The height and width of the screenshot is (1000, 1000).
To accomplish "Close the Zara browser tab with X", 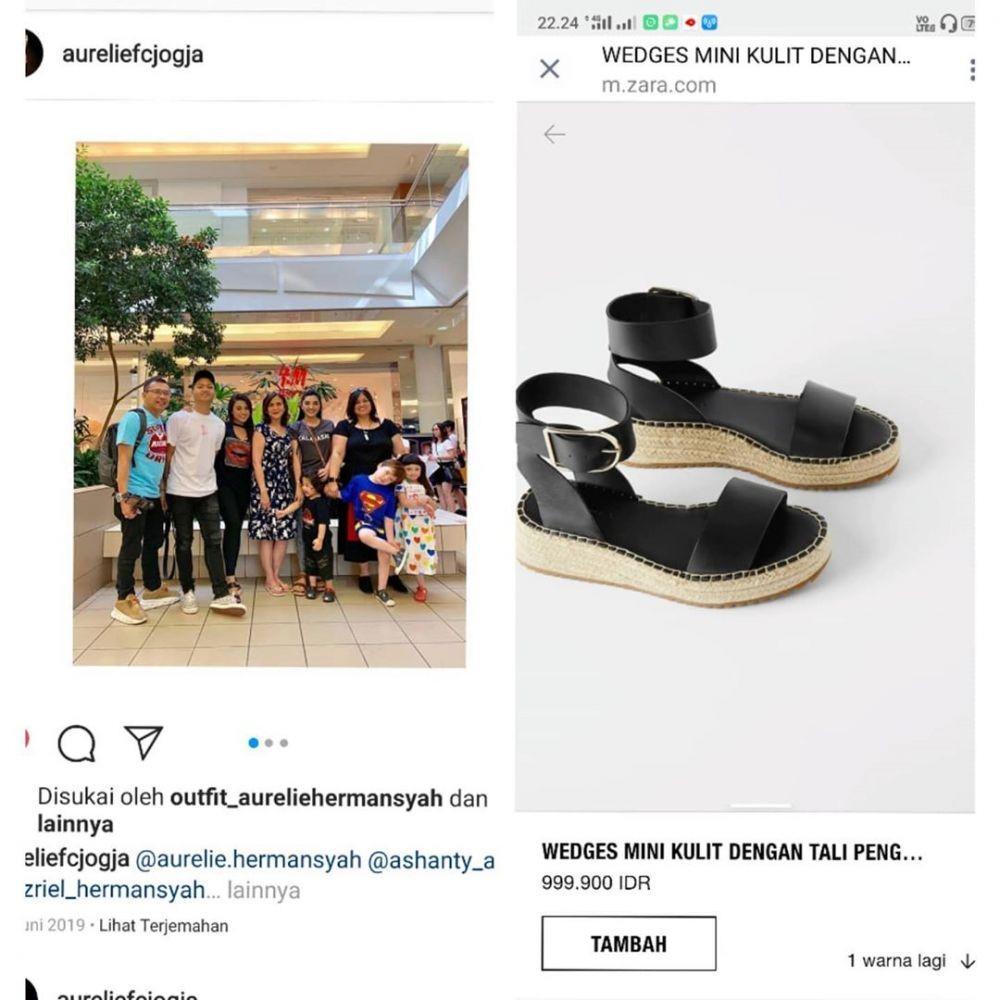I will click(549, 68).
